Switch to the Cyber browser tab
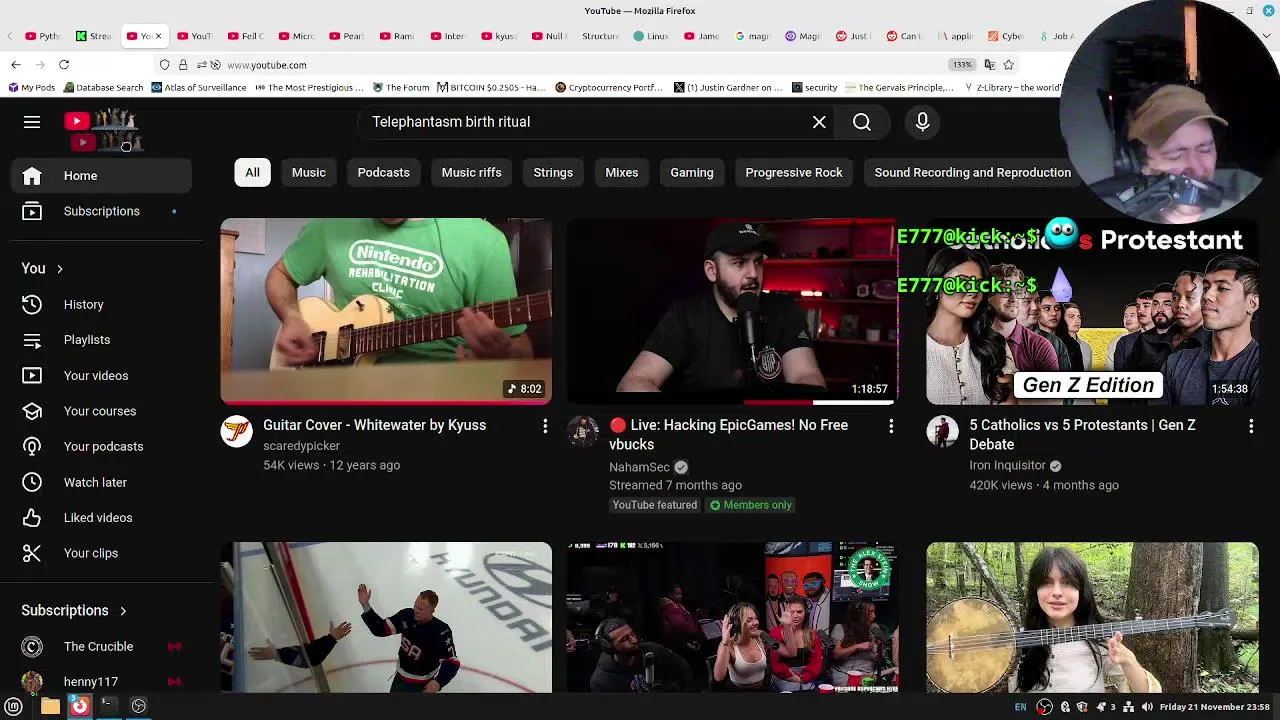This screenshot has height=720, width=1280. [1005, 36]
